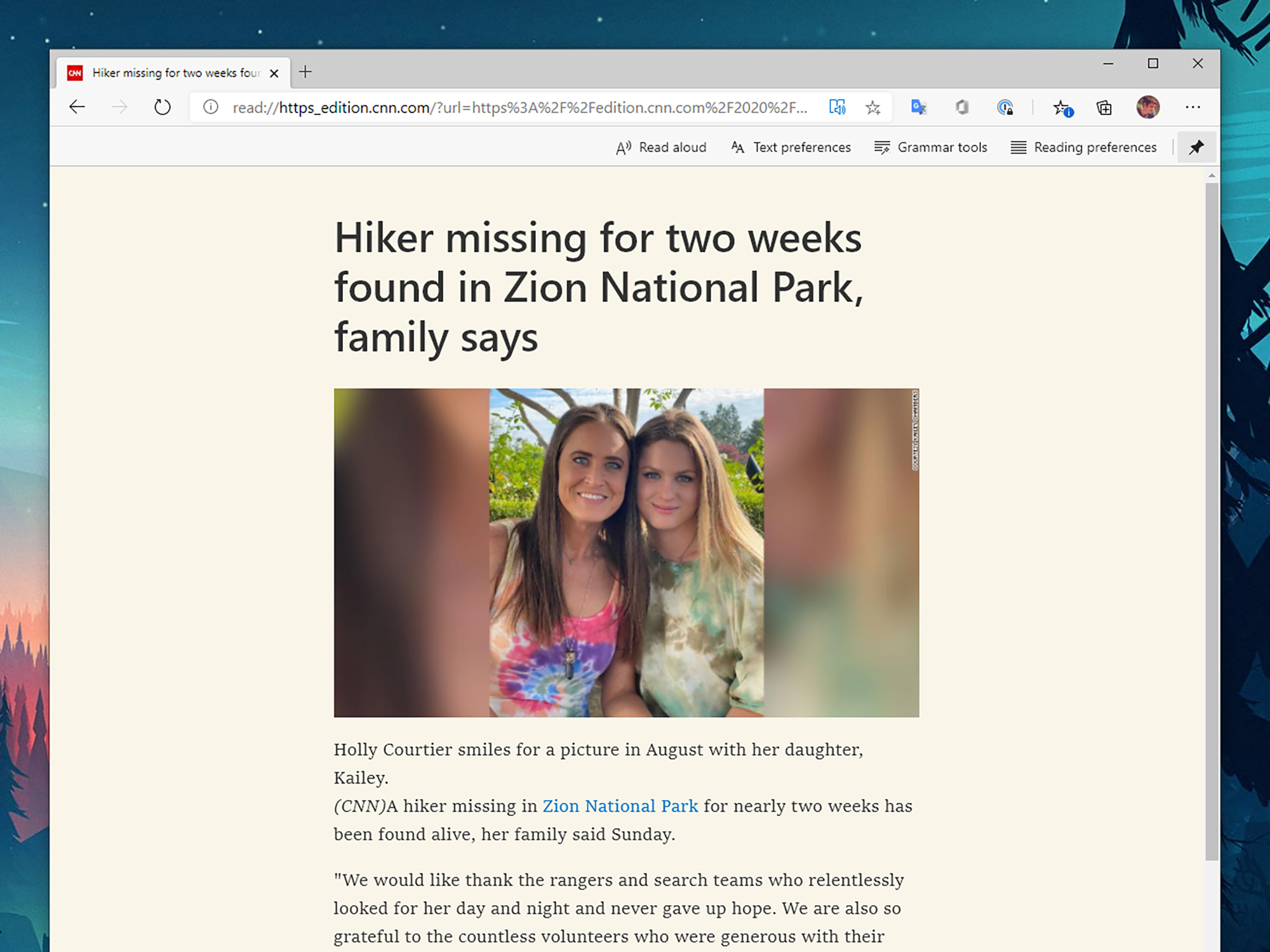Toggle the Immersive Reader icon in address bar

tap(837, 107)
